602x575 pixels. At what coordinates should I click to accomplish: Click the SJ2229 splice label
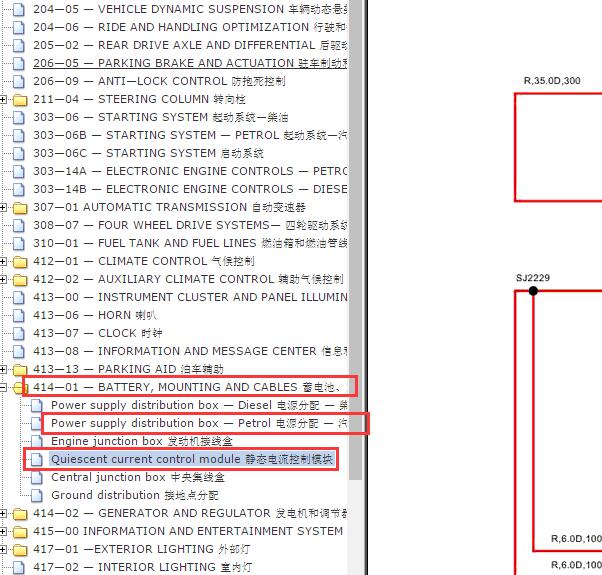(533, 278)
